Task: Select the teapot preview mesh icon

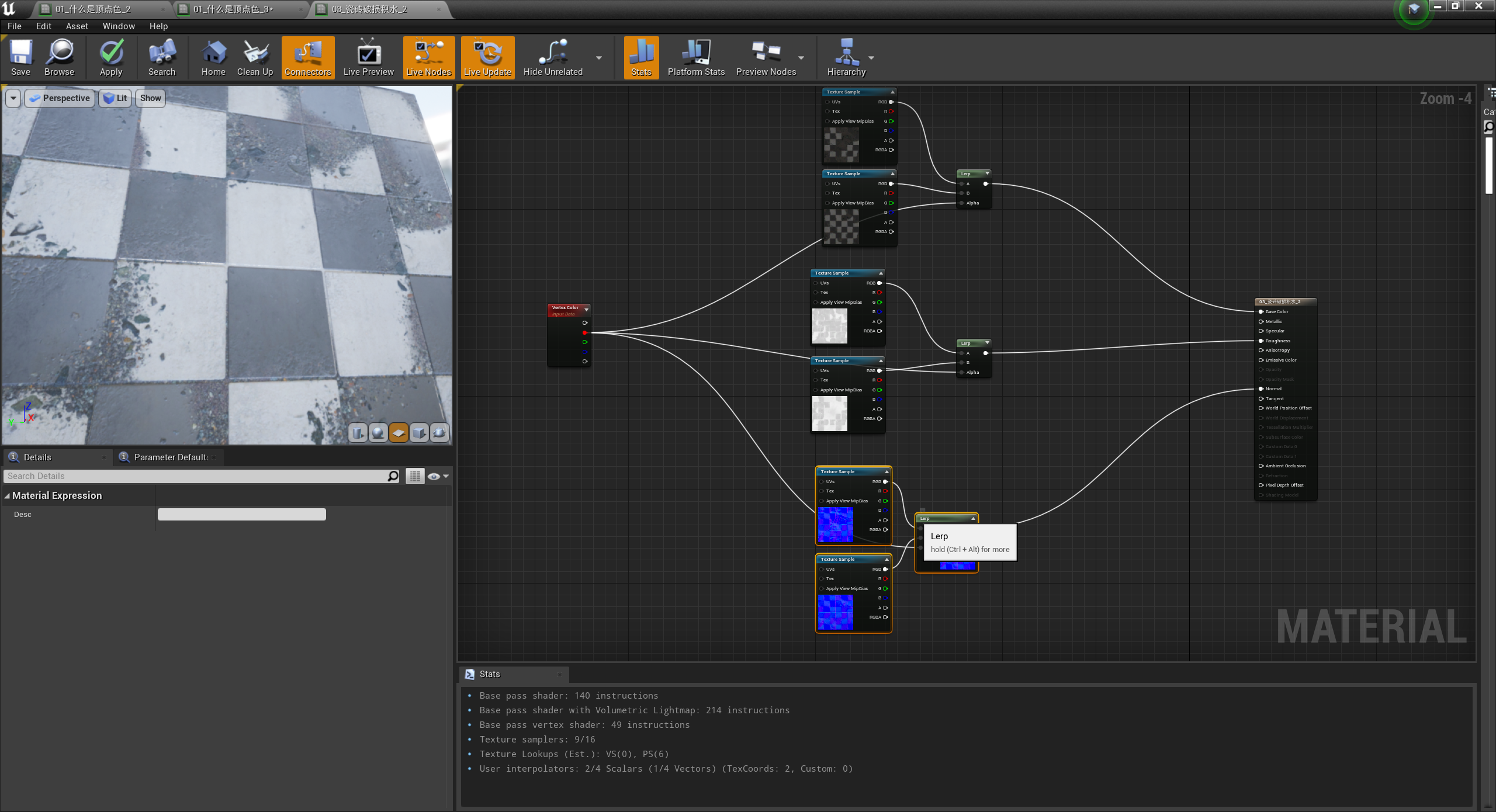Action: (439, 433)
